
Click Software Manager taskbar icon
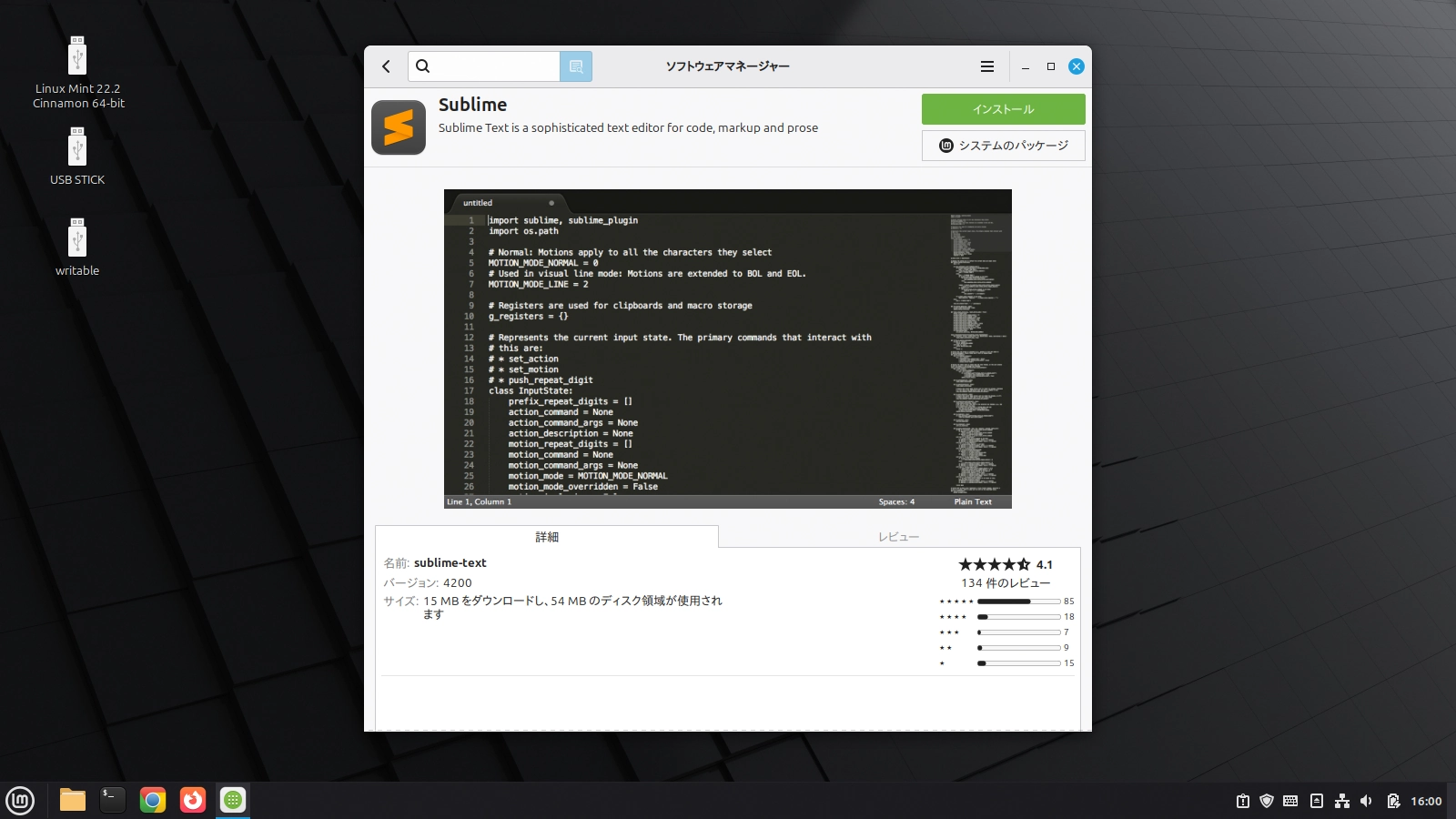[x=233, y=801]
